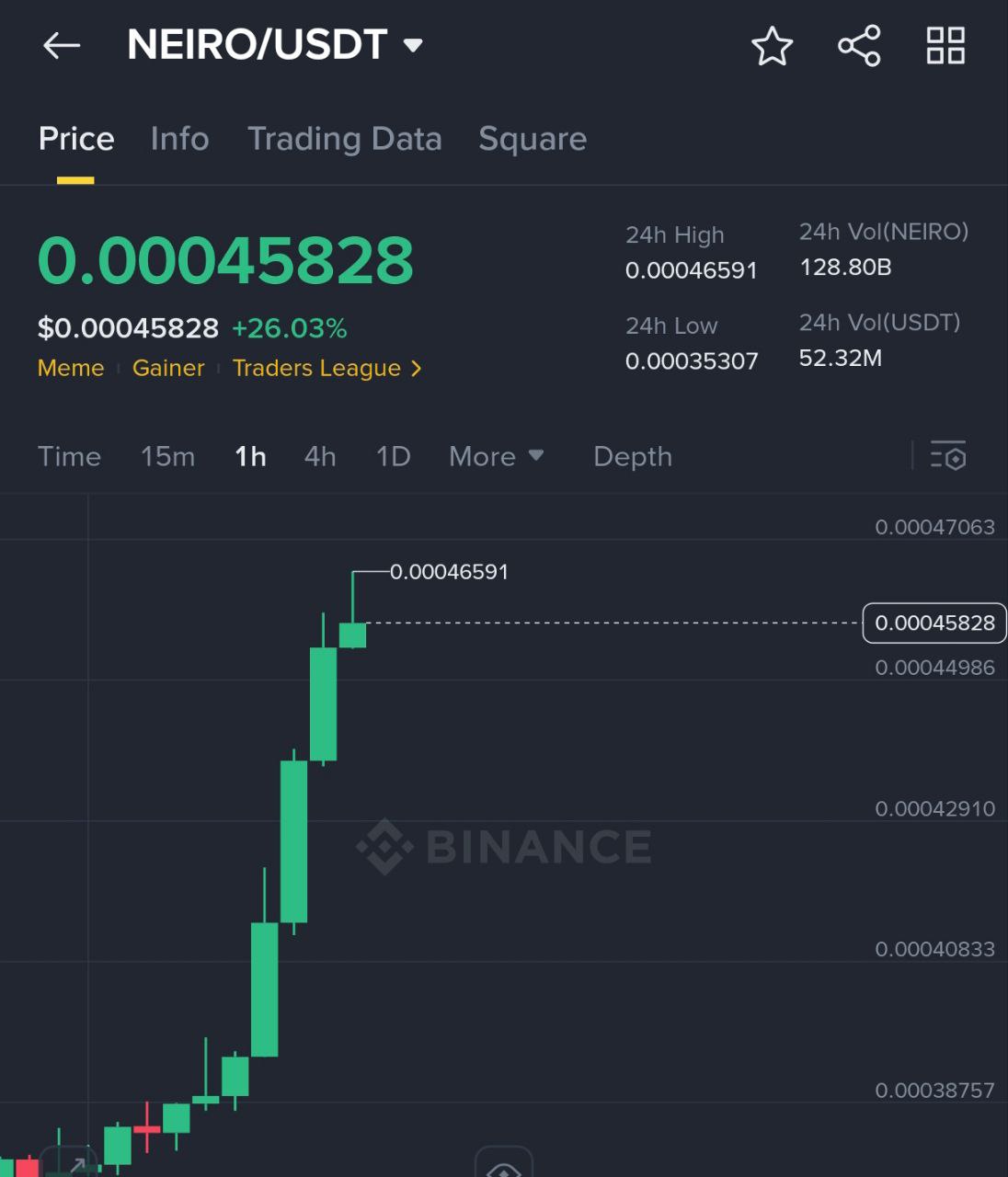Tap the latest small green candle
The width and height of the screenshot is (1008, 1177).
(352, 634)
